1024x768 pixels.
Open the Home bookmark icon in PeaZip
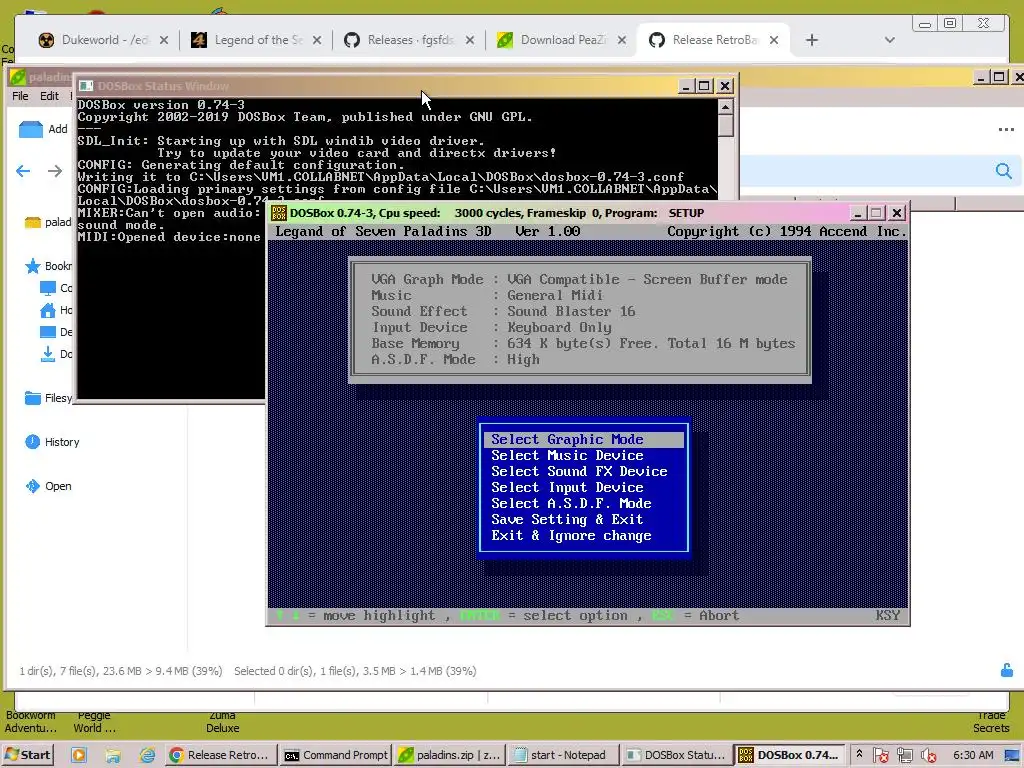click(48, 310)
